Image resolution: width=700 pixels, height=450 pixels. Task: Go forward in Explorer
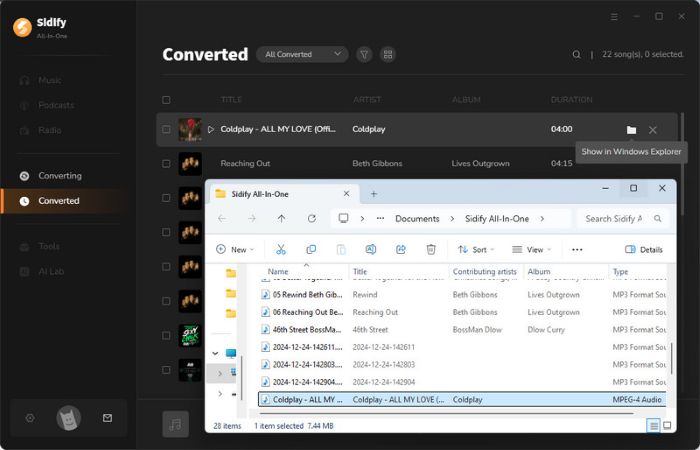tap(252, 219)
